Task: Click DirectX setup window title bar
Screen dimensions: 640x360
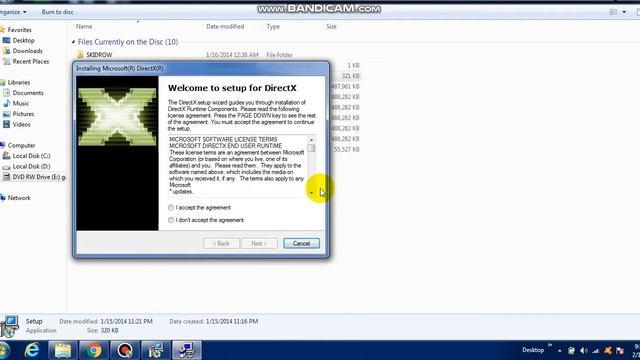Action: click(201, 68)
